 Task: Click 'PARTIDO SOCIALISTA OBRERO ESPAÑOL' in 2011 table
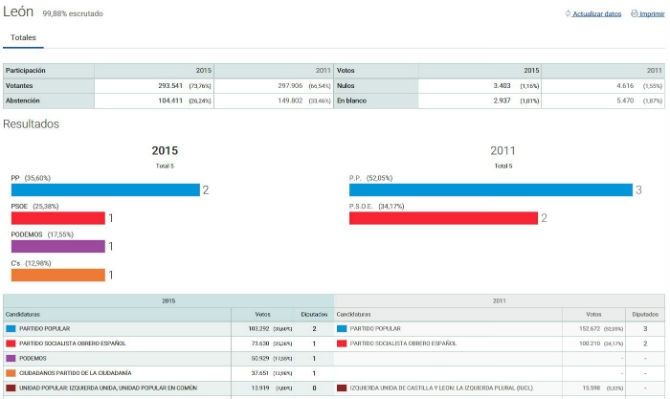coord(403,343)
